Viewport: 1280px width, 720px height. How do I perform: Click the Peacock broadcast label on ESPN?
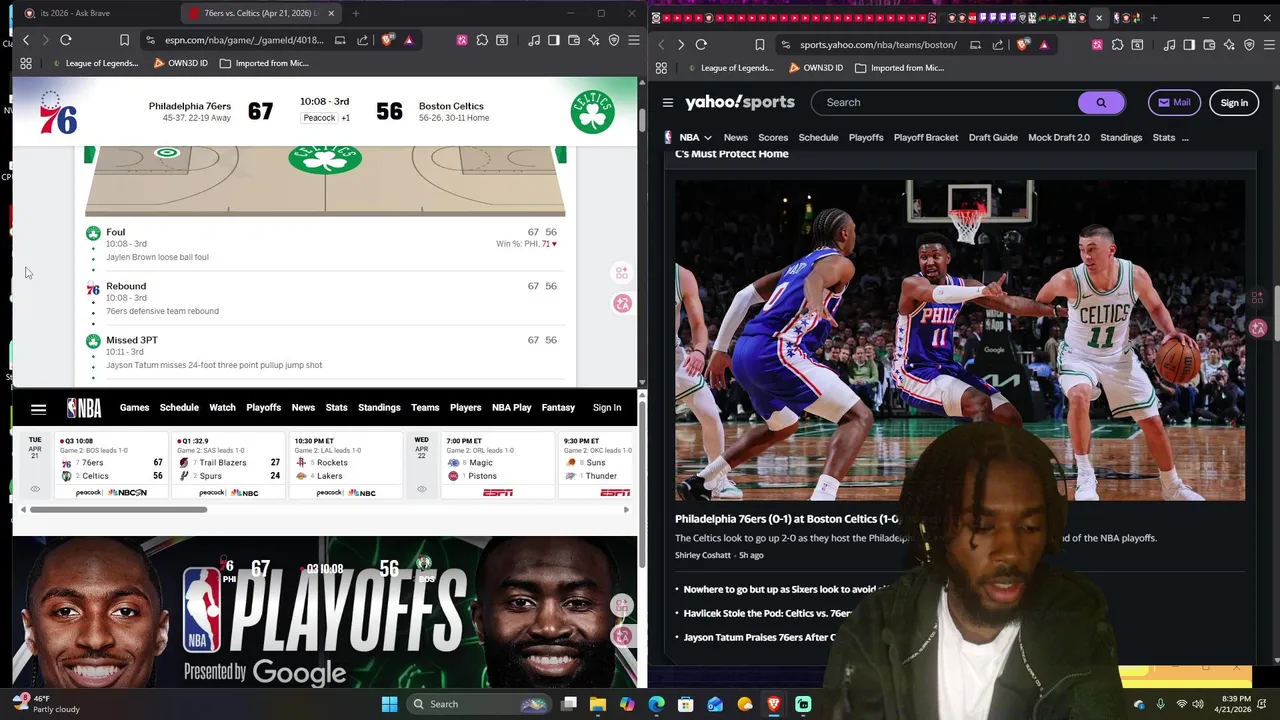click(319, 118)
